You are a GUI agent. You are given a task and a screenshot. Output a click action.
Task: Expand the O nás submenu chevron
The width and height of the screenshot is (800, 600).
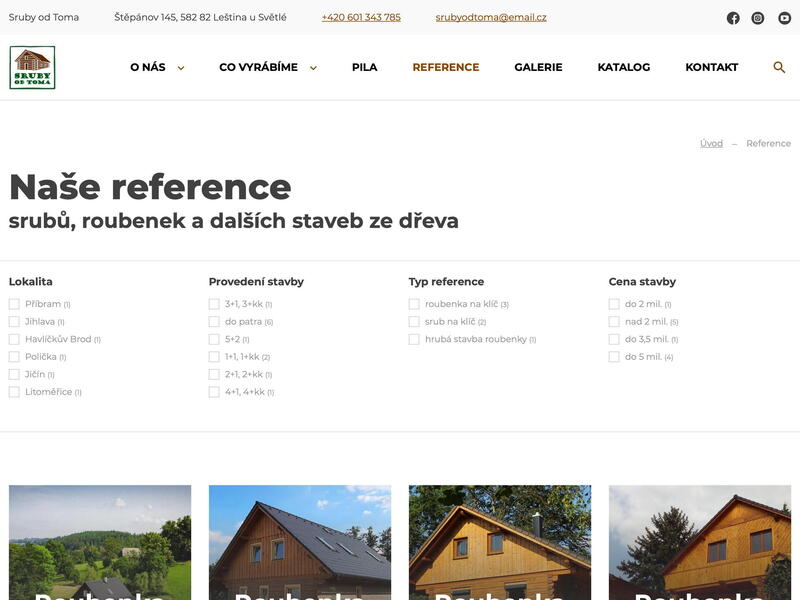tap(181, 68)
